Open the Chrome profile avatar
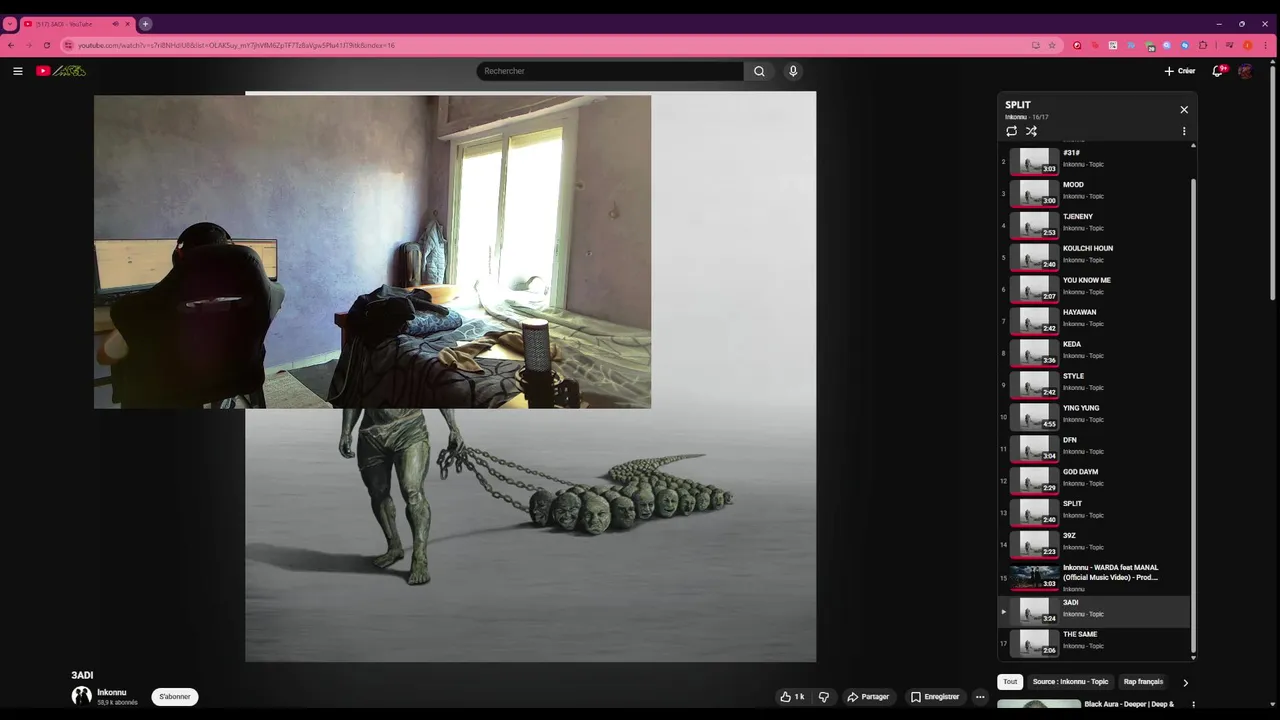The width and height of the screenshot is (1280, 720). pos(1248,45)
